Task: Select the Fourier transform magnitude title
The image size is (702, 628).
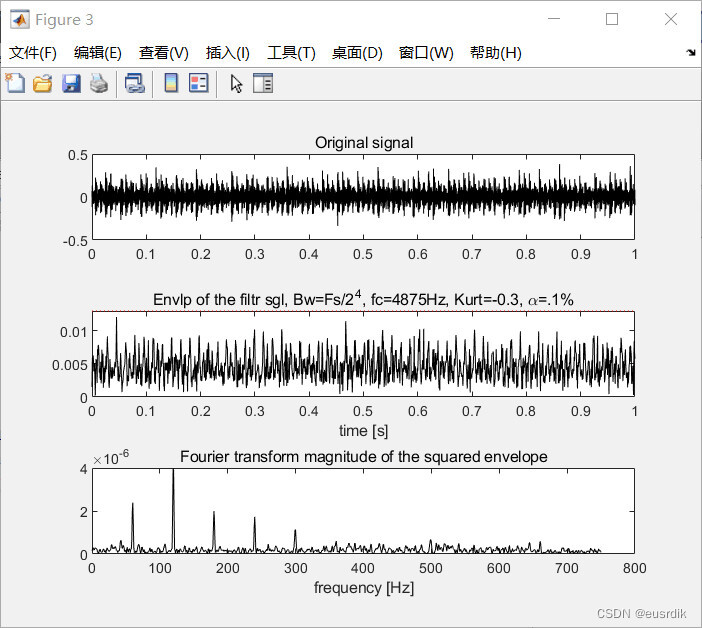Action: pyautogui.click(x=364, y=457)
